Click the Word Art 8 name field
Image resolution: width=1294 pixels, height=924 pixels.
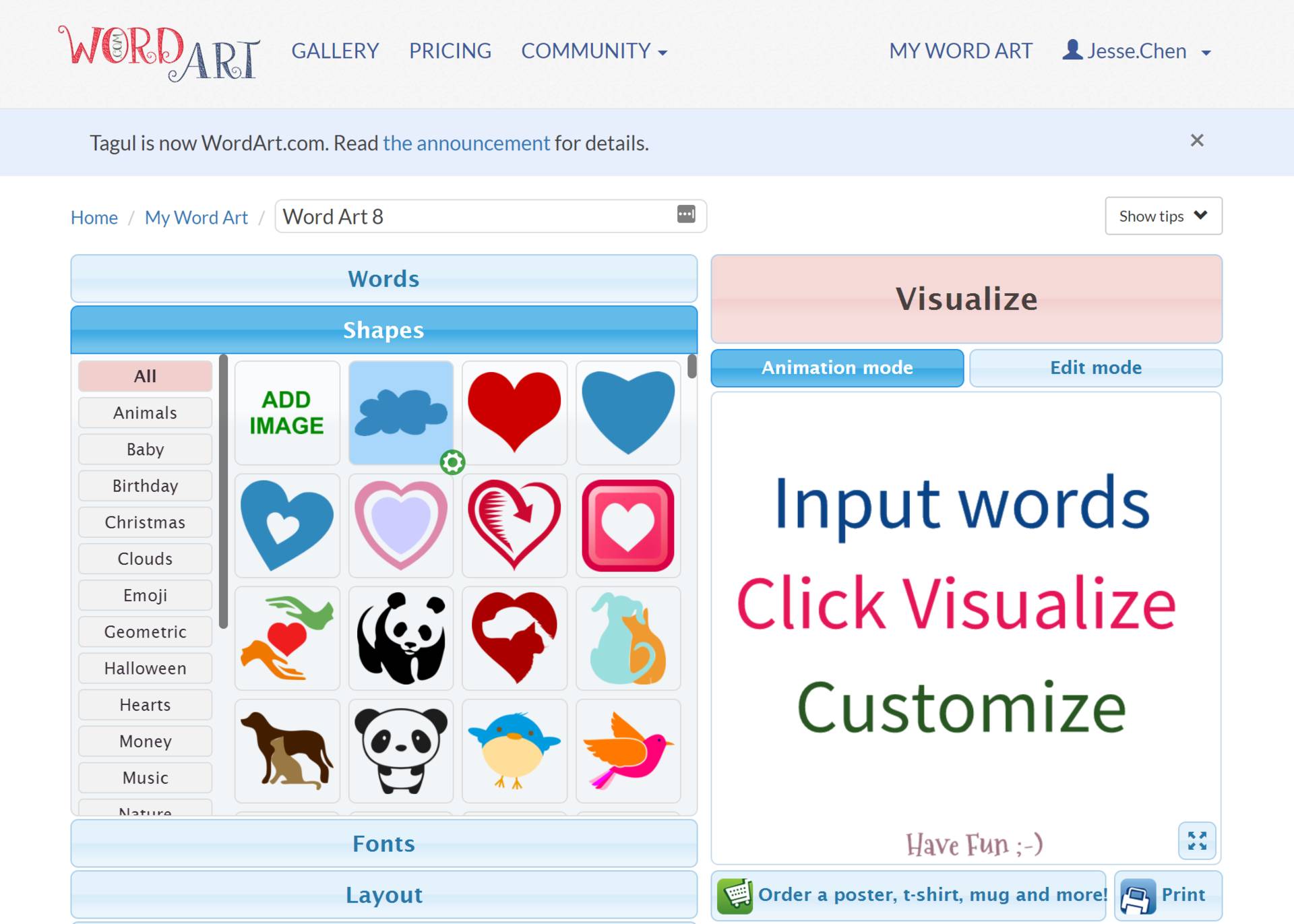[x=472, y=216]
